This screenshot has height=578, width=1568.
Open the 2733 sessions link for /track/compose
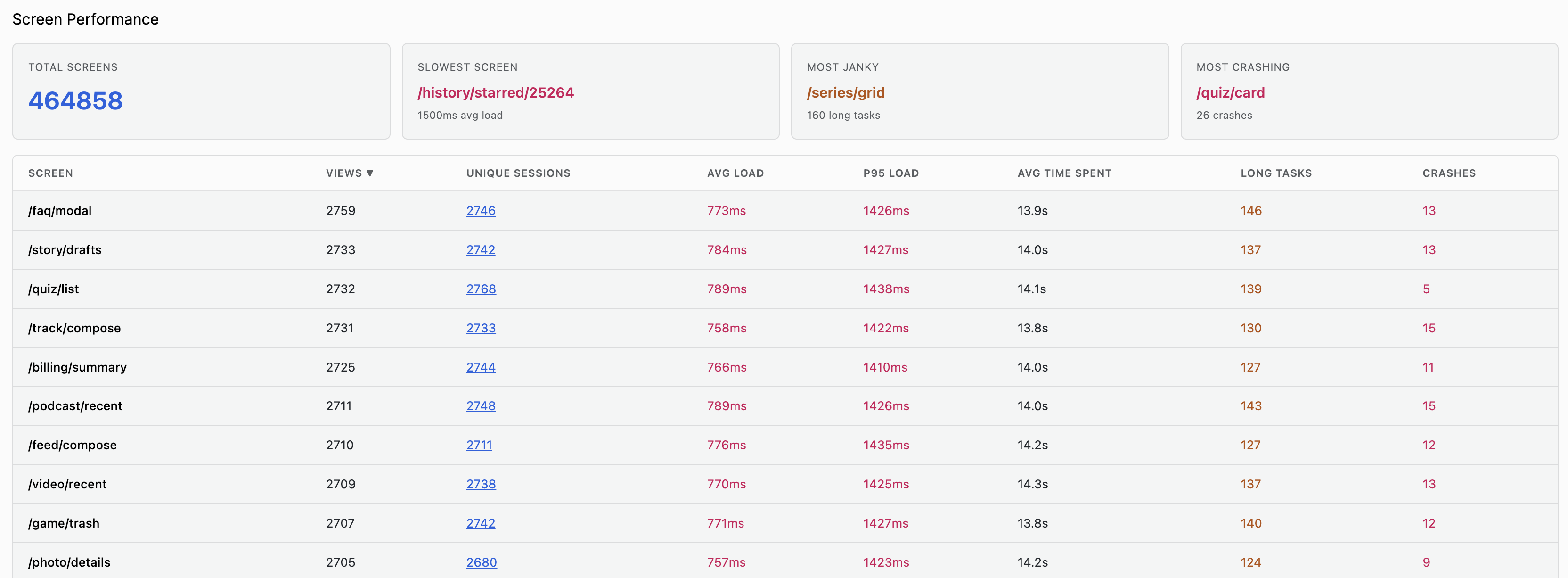(481, 328)
